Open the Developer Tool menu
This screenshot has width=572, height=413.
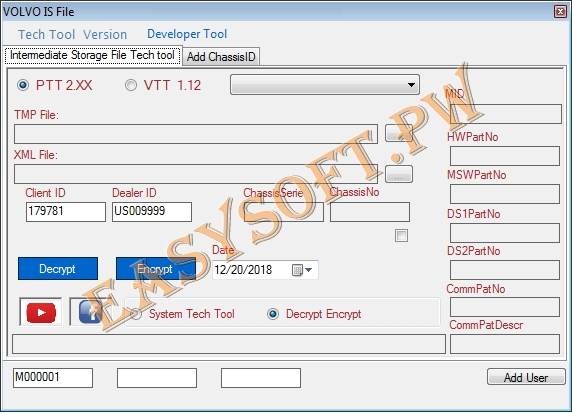coord(187,34)
